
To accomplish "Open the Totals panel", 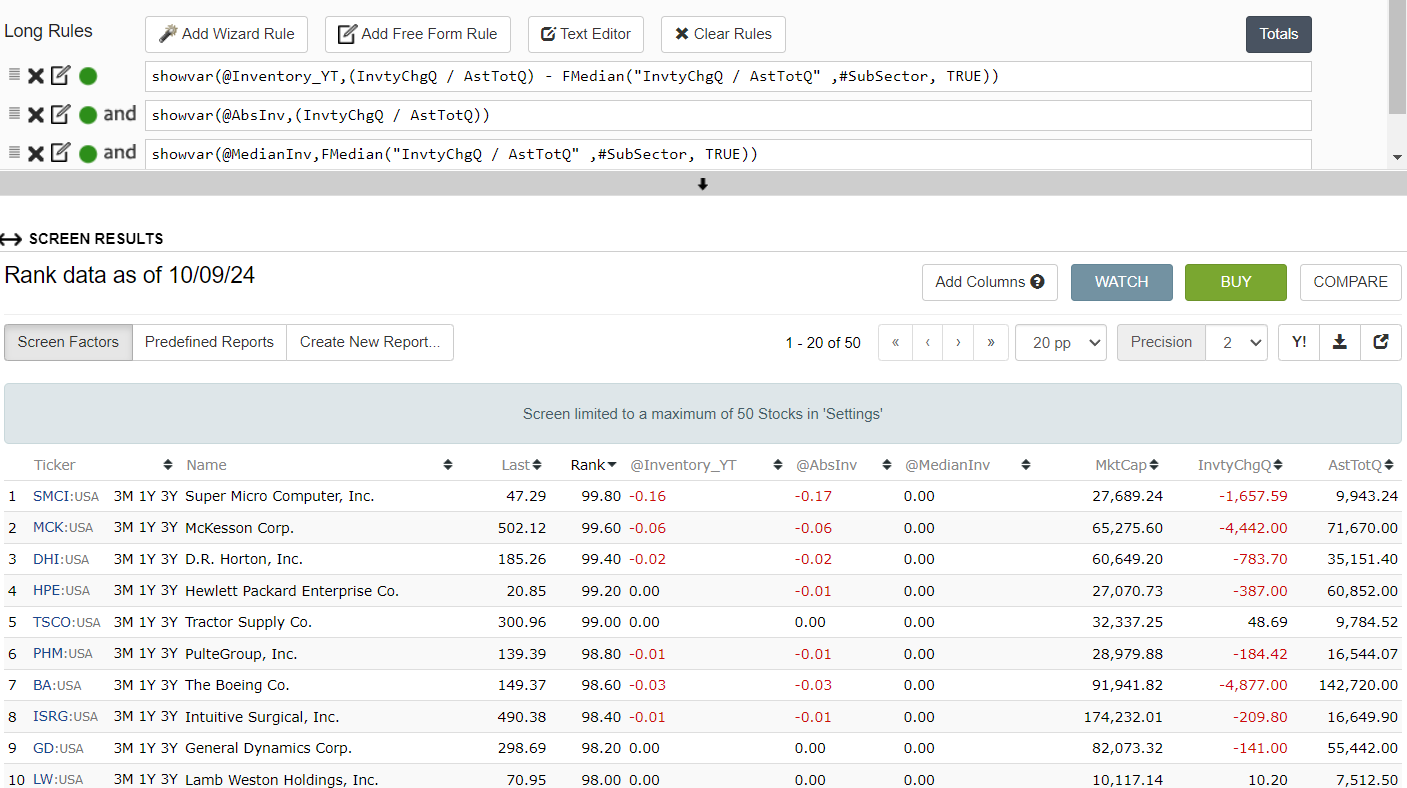I will [1279, 34].
